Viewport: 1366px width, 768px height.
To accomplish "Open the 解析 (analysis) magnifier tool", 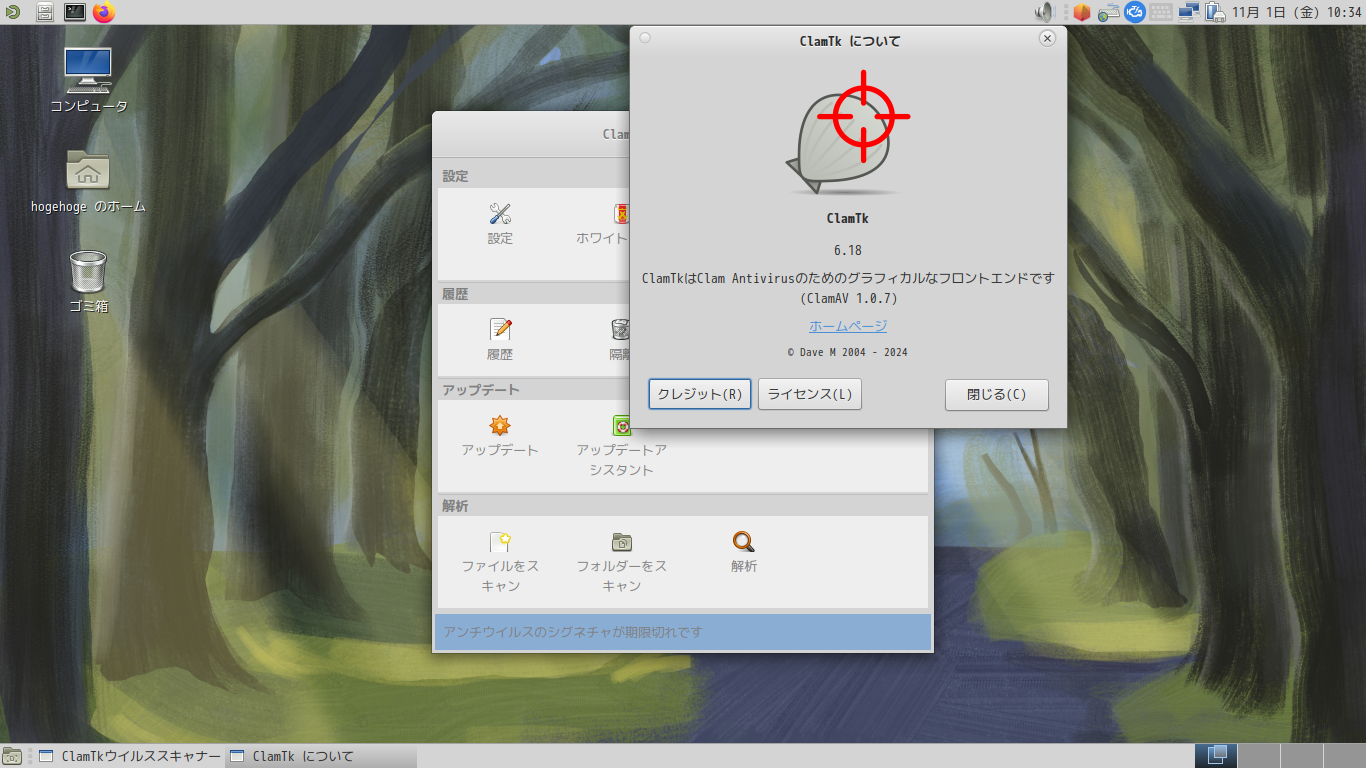I will point(743,552).
